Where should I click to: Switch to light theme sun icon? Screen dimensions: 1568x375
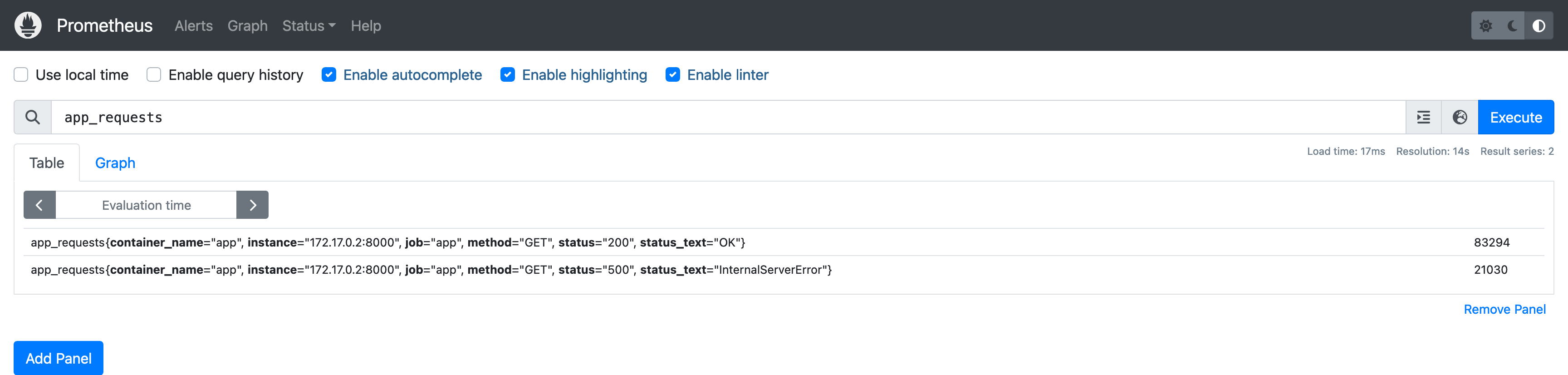point(1486,25)
